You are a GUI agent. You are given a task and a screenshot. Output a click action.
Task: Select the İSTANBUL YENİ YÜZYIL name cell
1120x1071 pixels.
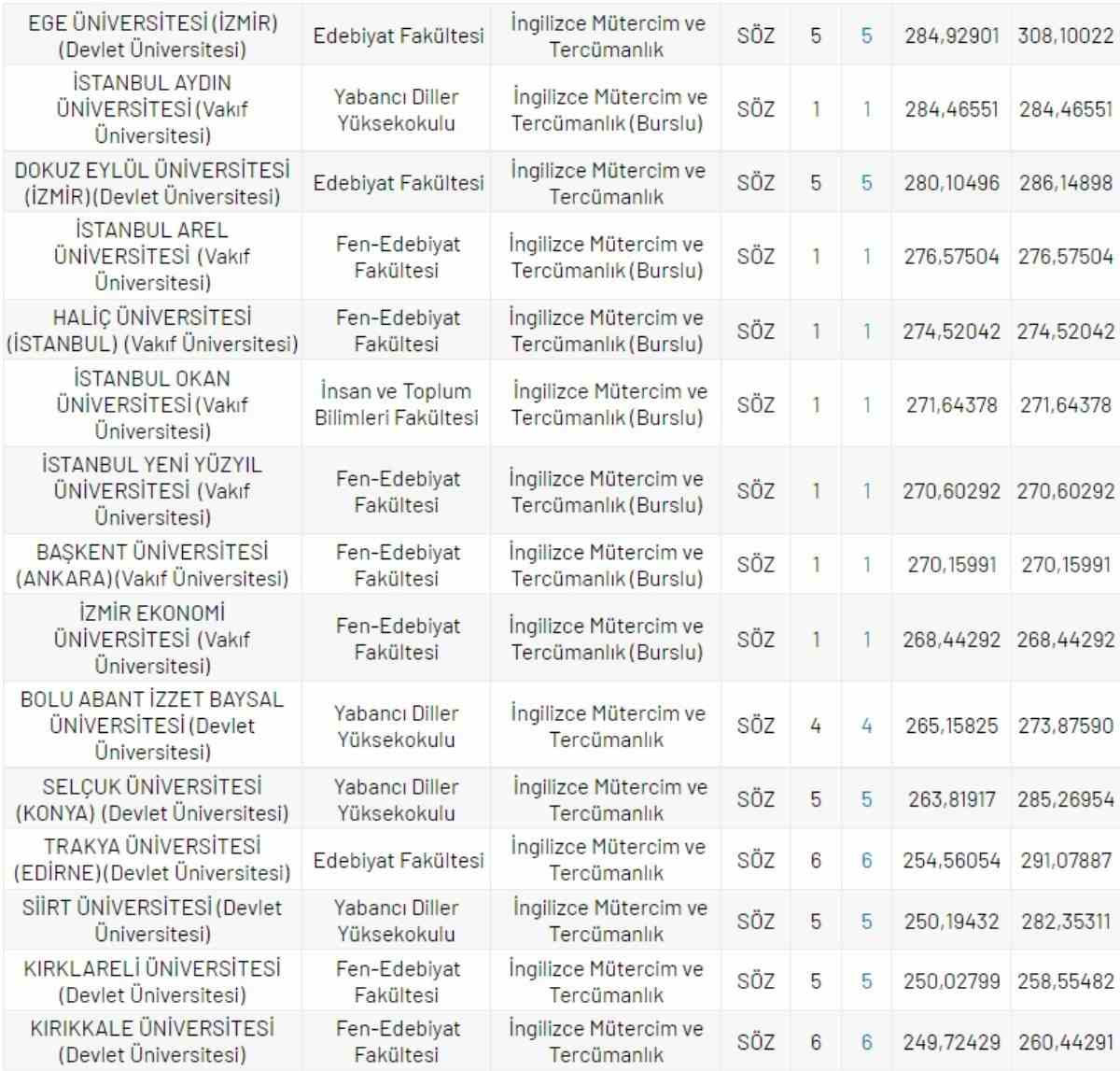click(152, 491)
